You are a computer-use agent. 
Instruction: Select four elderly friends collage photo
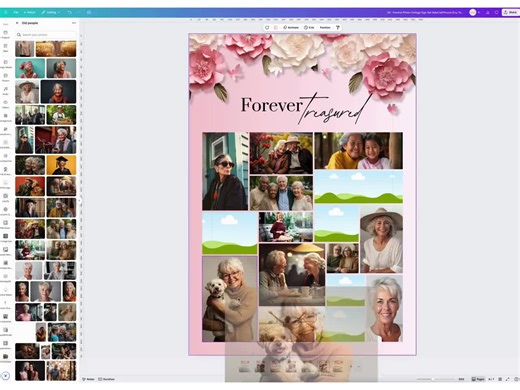[281, 193]
